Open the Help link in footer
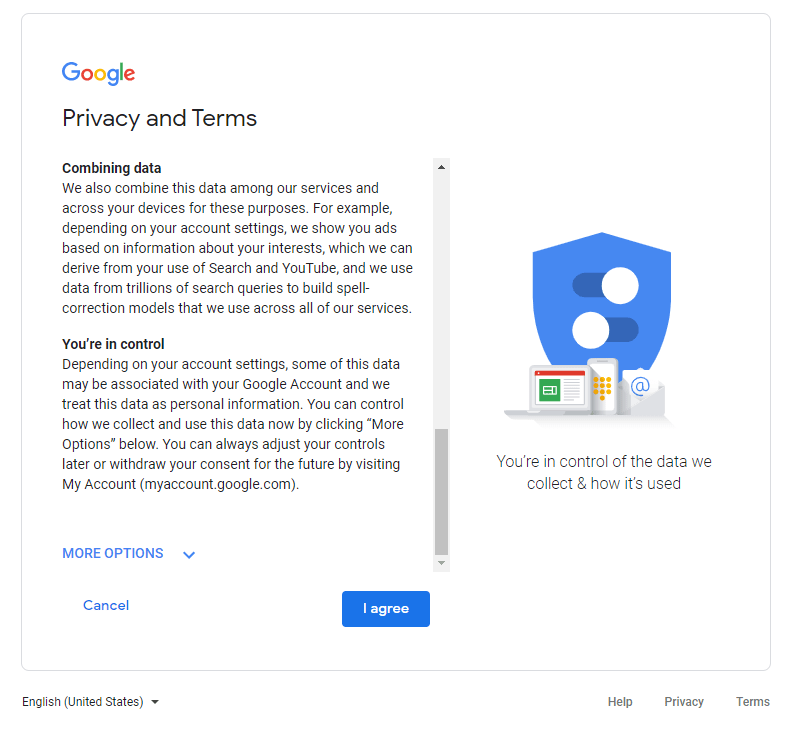Image resolution: width=786 pixels, height=737 pixels. pyautogui.click(x=620, y=702)
